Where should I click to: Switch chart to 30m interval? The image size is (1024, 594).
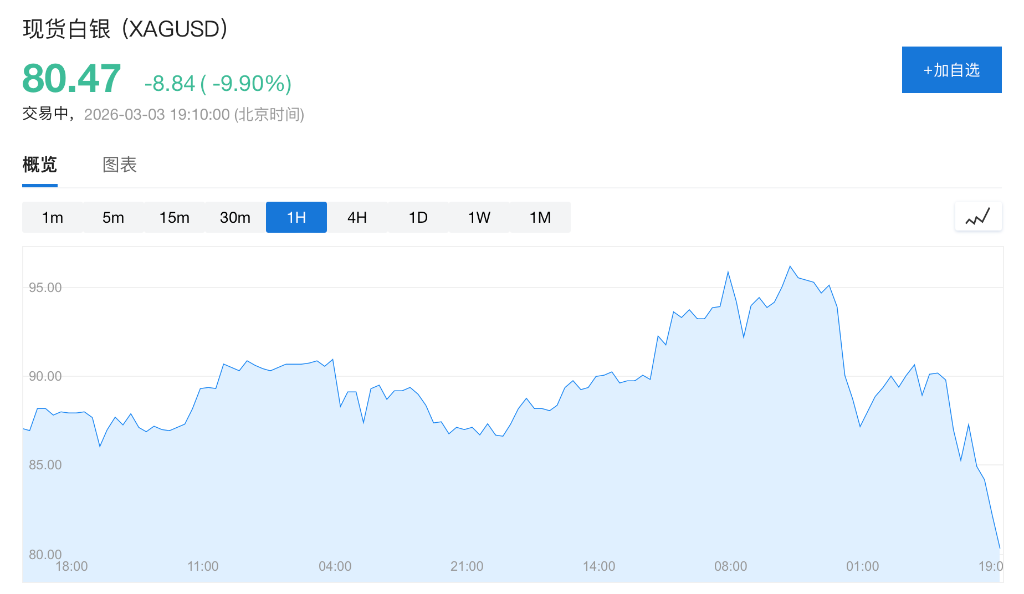tap(235, 217)
